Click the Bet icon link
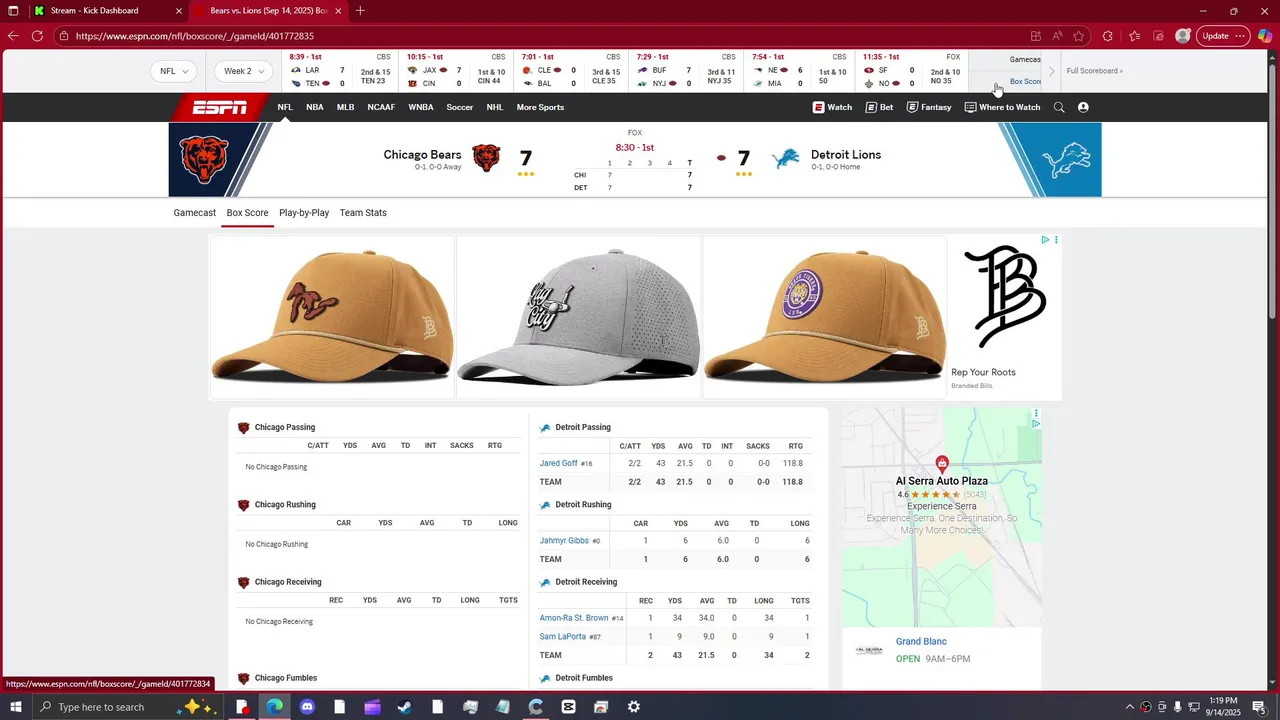 [880, 107]
